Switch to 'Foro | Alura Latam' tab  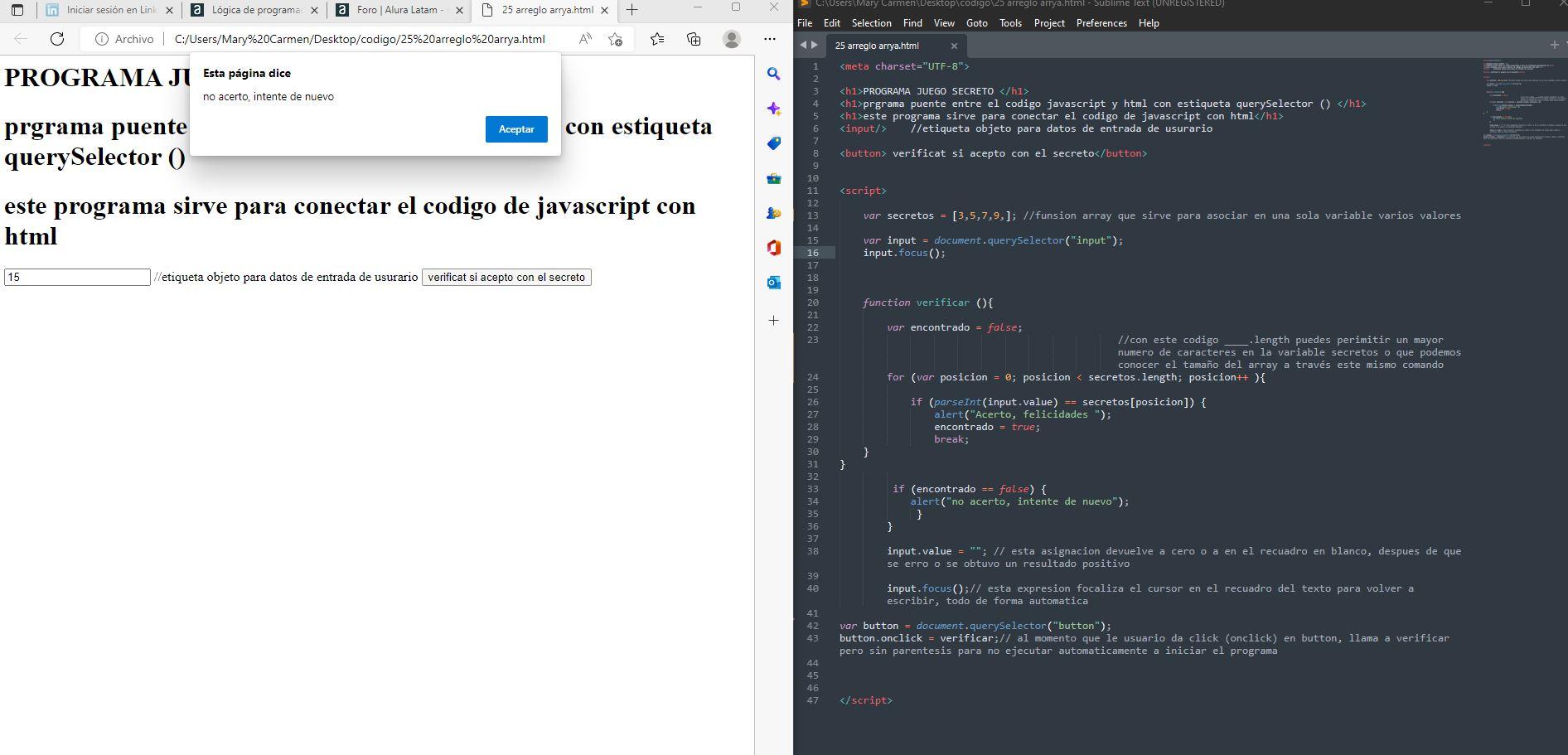click(400, 10)
